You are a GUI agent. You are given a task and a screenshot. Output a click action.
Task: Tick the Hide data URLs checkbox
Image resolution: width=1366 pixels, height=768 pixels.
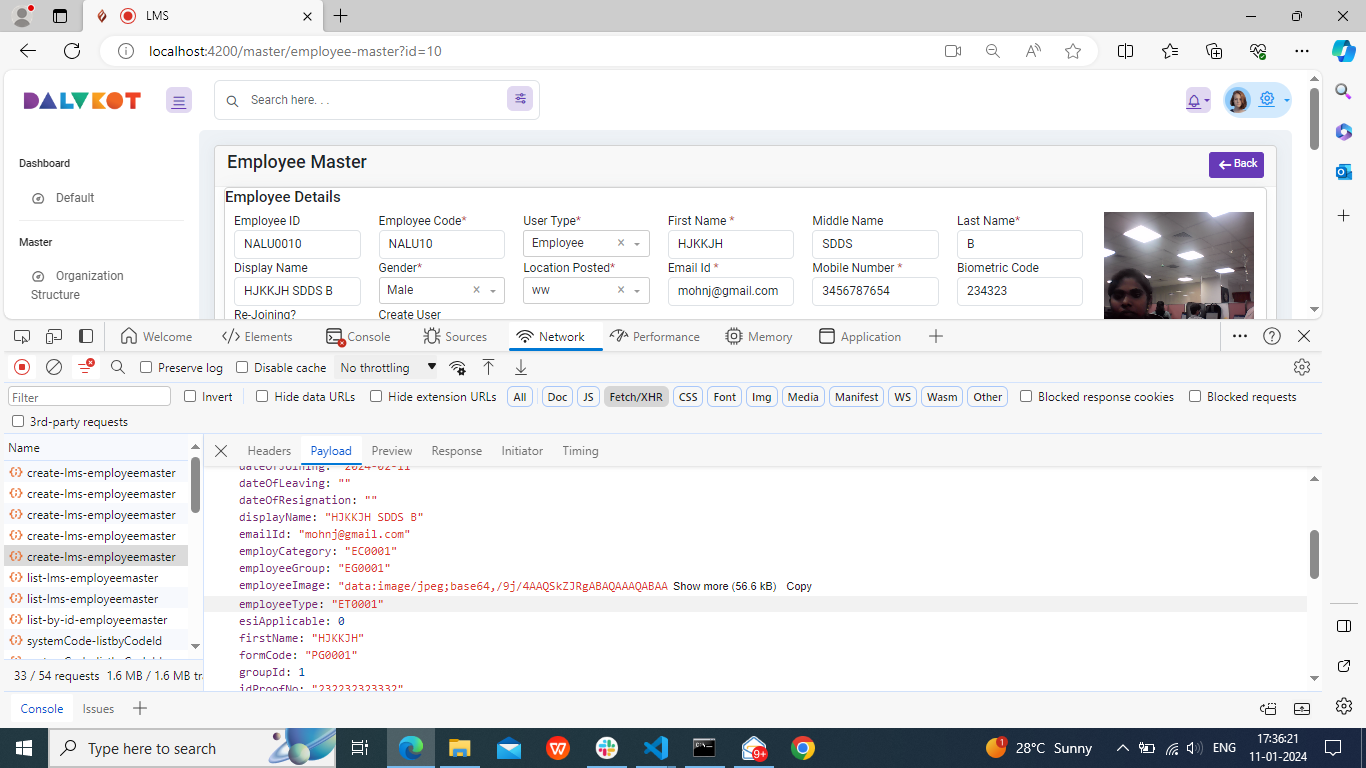point(262,397)
